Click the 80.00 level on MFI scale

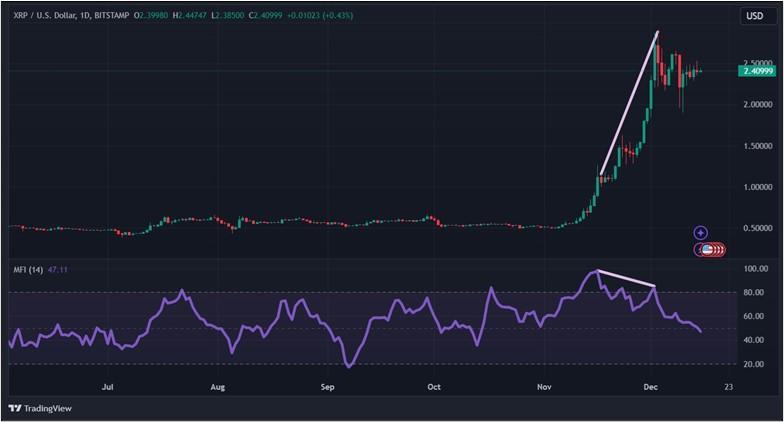coord(756,292)
